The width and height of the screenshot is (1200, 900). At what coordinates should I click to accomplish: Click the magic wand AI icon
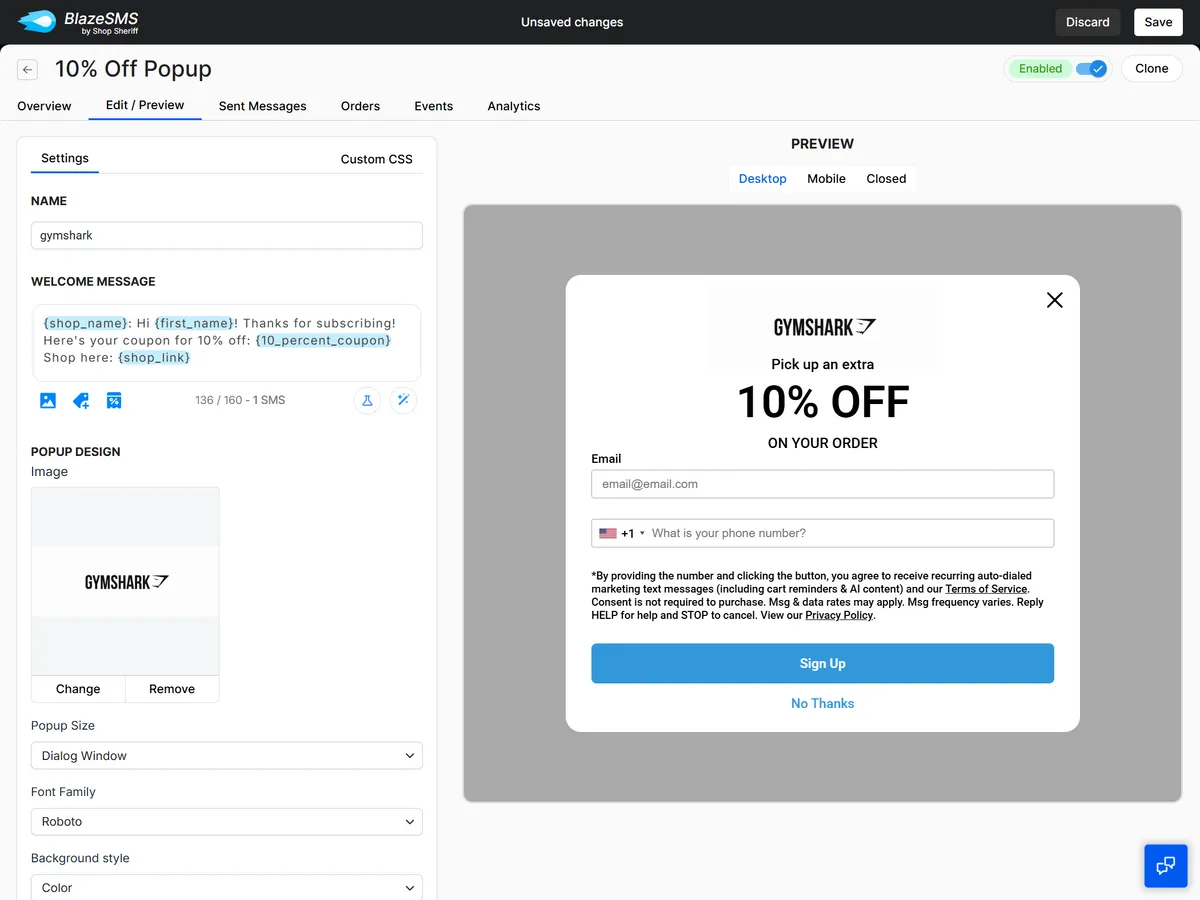(403, 401)
